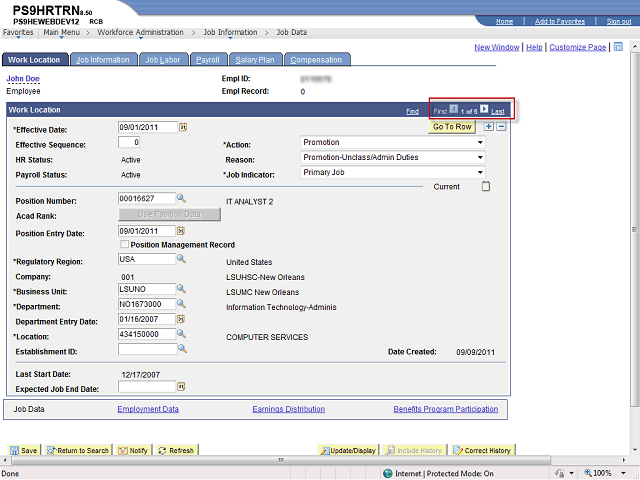Click the Current notes icon

(x=486, y=187)
